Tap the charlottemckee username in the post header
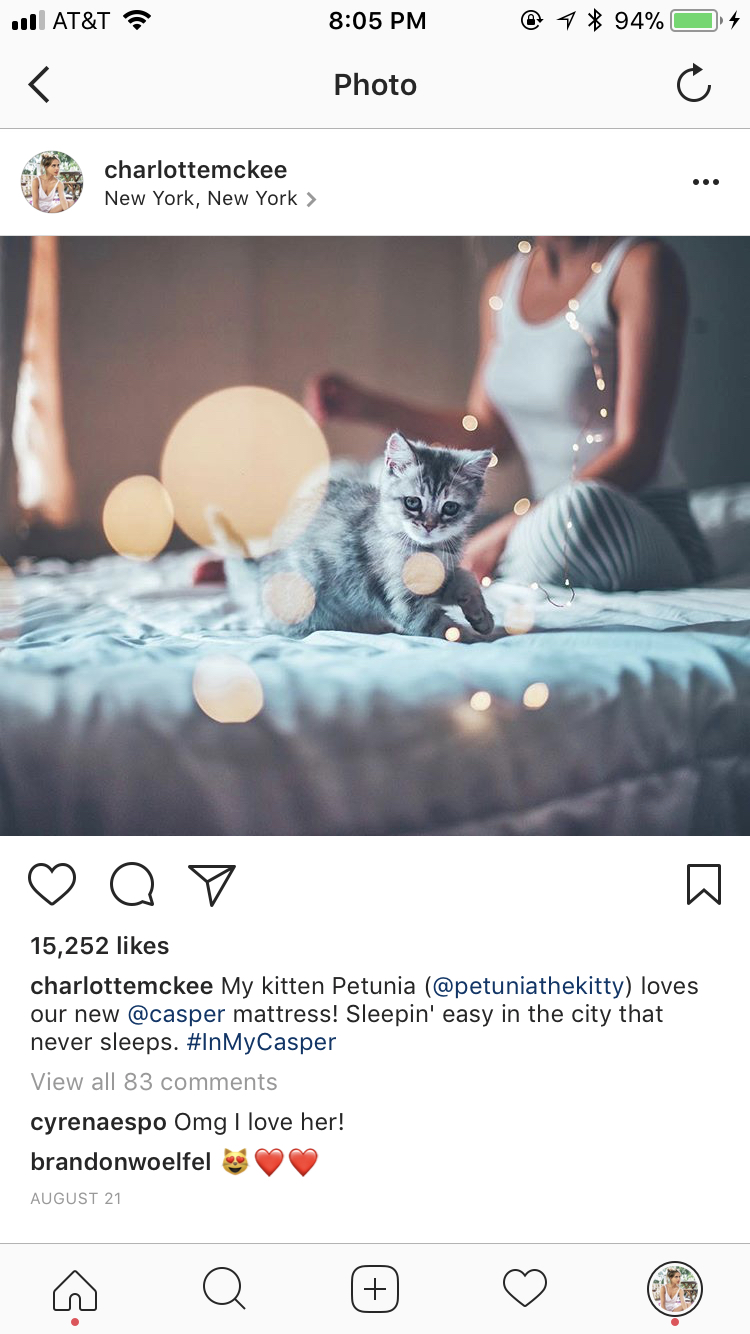This screenshot has width=750, height=1334. coord(196,169)
